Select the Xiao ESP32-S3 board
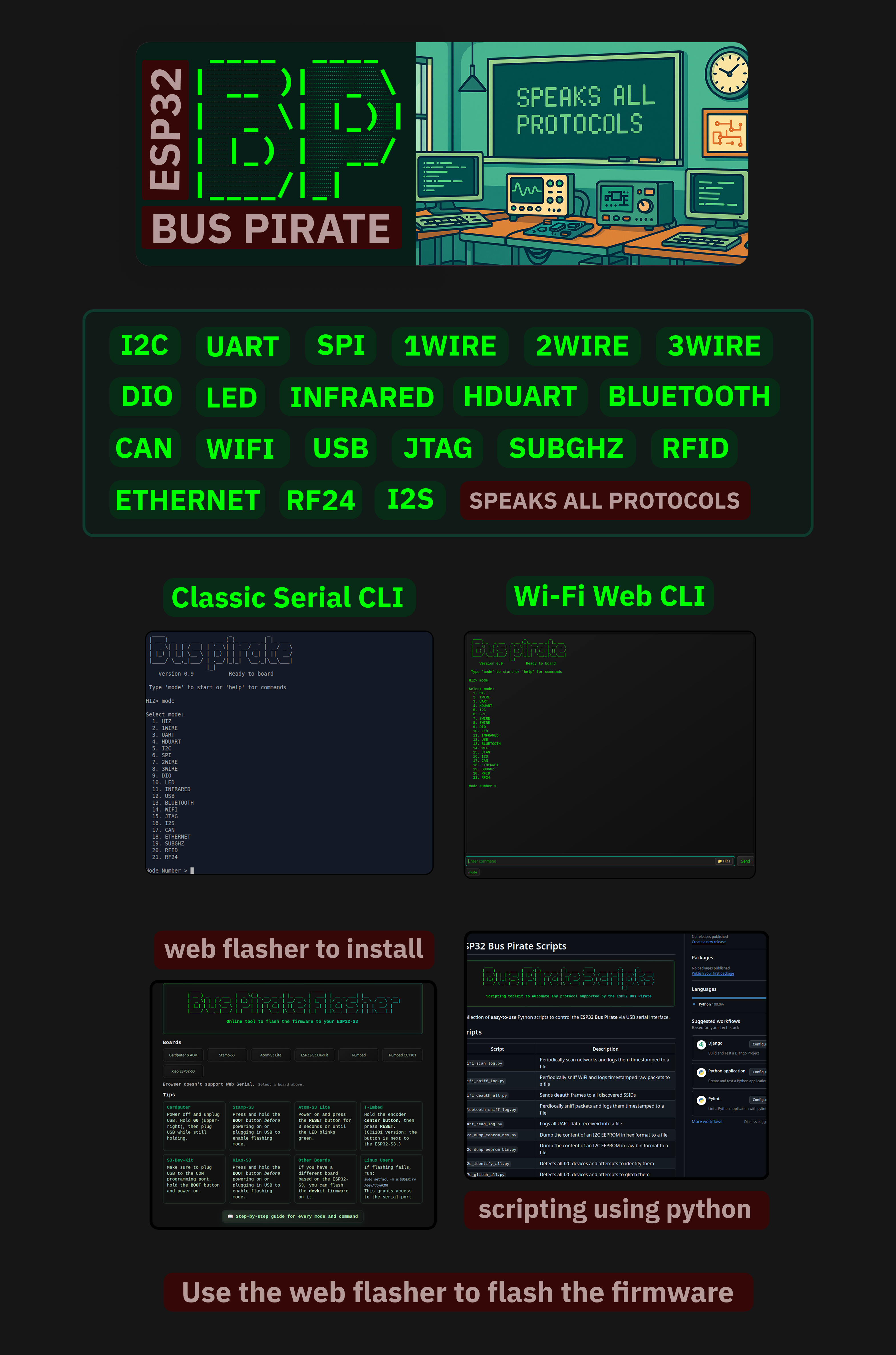The image size is (896, 1355). tap(183, 1071)
